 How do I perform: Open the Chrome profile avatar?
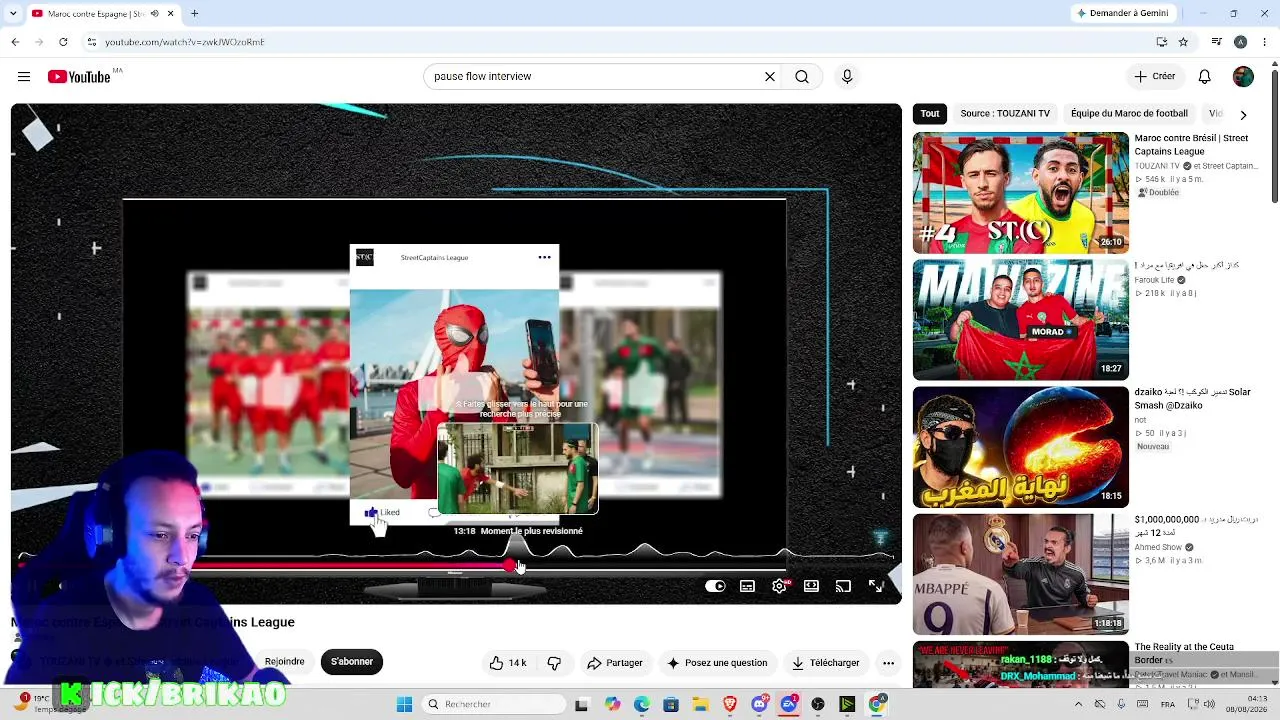pos(1240,42)
